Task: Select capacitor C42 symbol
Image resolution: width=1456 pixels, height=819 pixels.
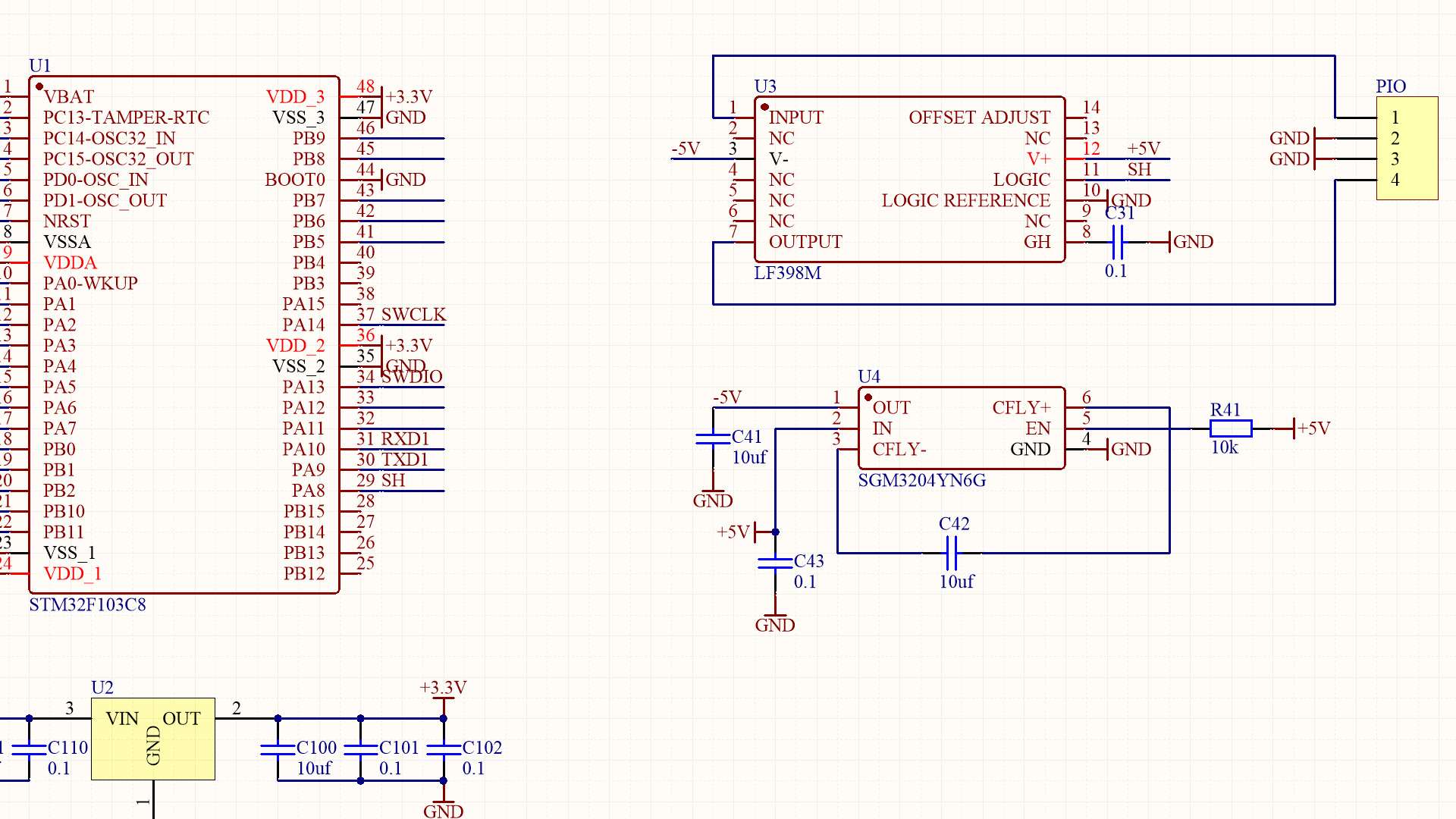Action: coord(952,553)
